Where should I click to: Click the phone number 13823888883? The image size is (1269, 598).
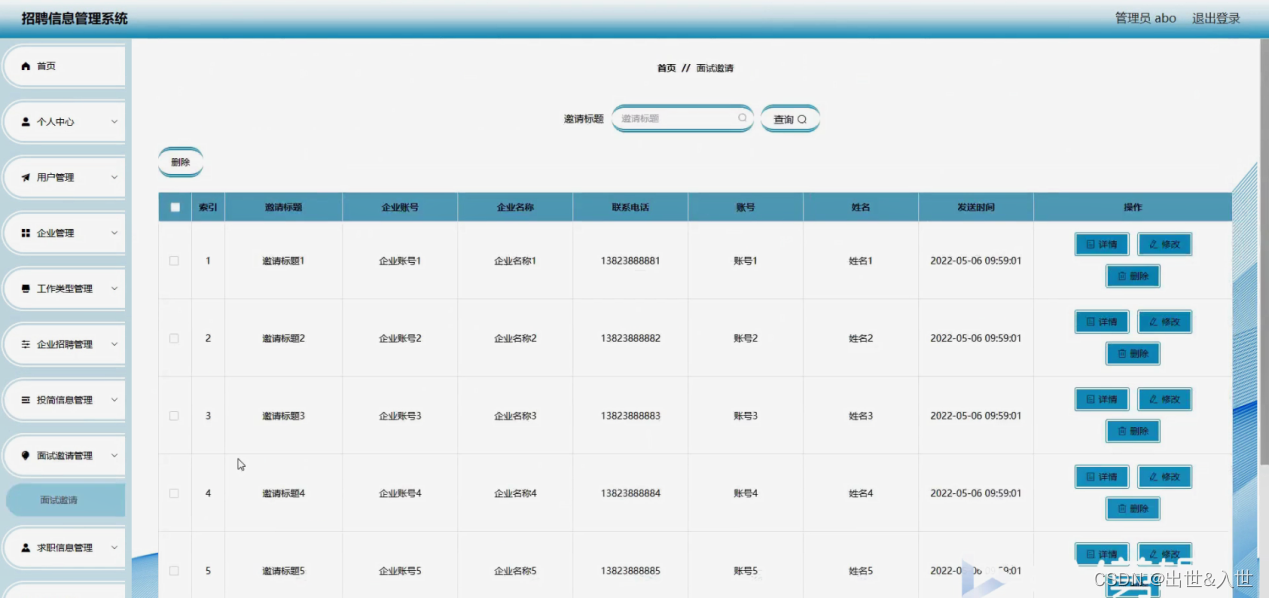630,416
